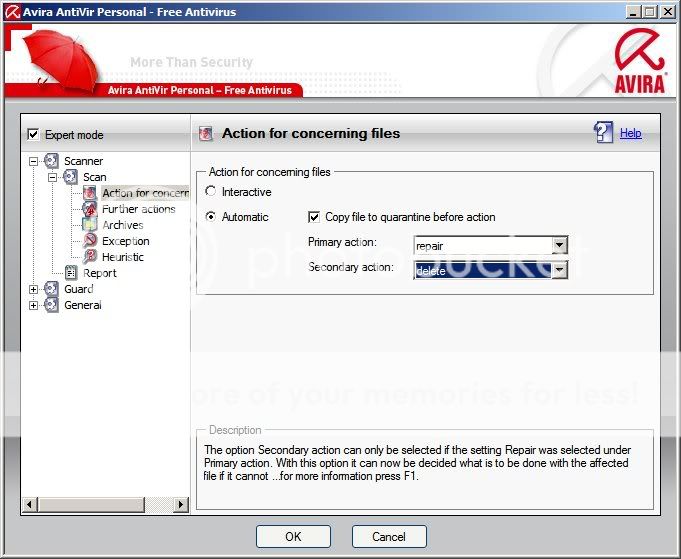This screenshot has height=559, width=681.
Task: Click the Description text in the bottom panel
Action: (417, 463)
